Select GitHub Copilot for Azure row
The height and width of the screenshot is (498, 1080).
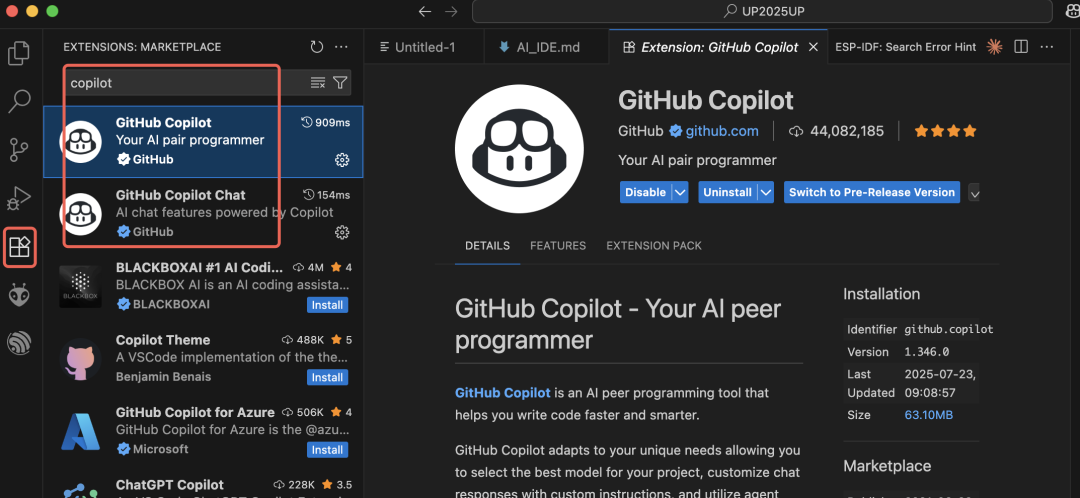pyautogui.click(x=203, y=430)
